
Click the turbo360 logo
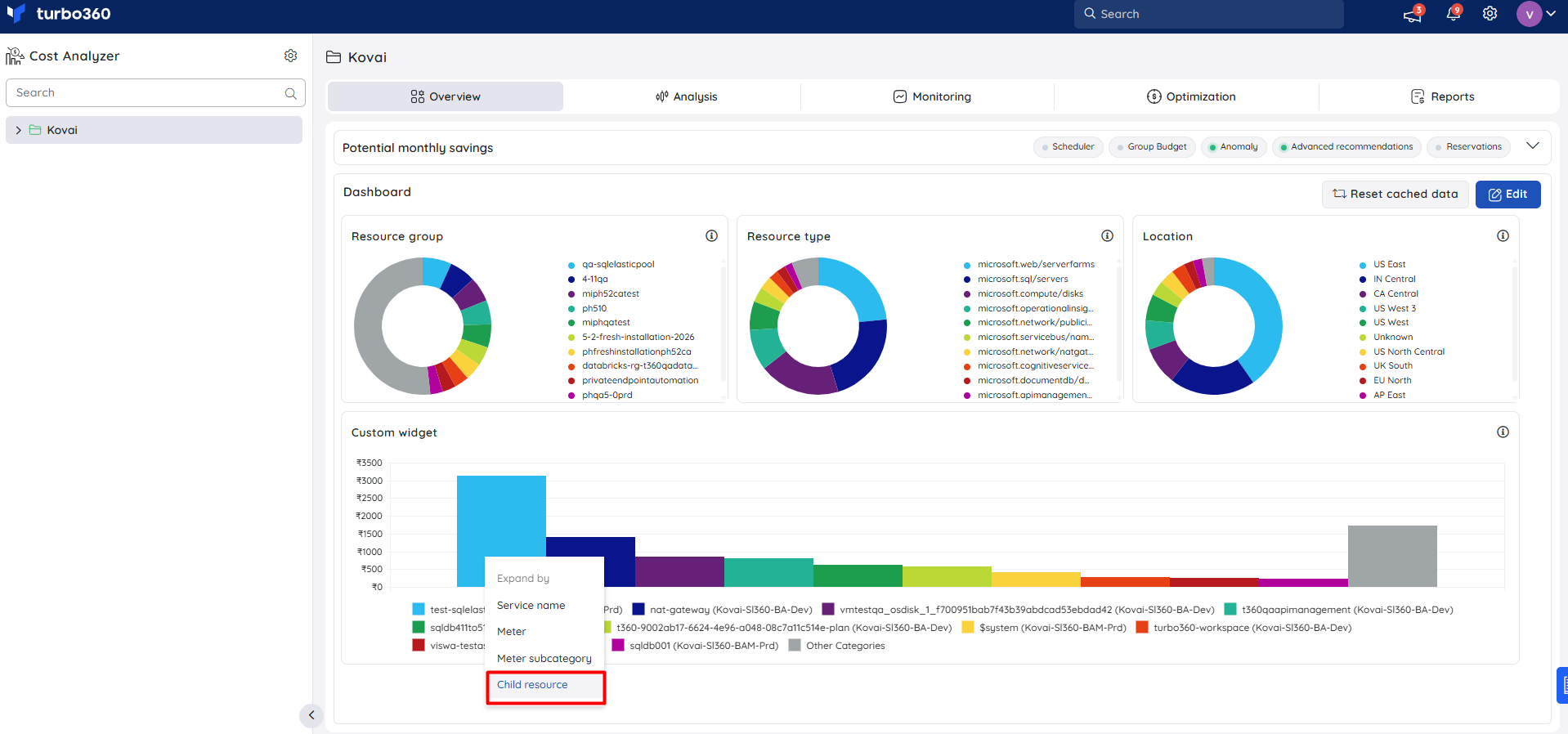click(x=58, y=14)
